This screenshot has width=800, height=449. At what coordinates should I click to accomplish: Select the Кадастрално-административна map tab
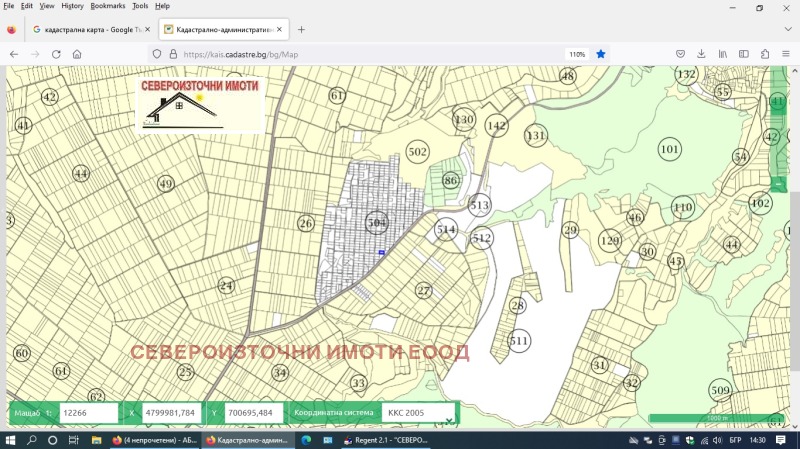point(223,30)
